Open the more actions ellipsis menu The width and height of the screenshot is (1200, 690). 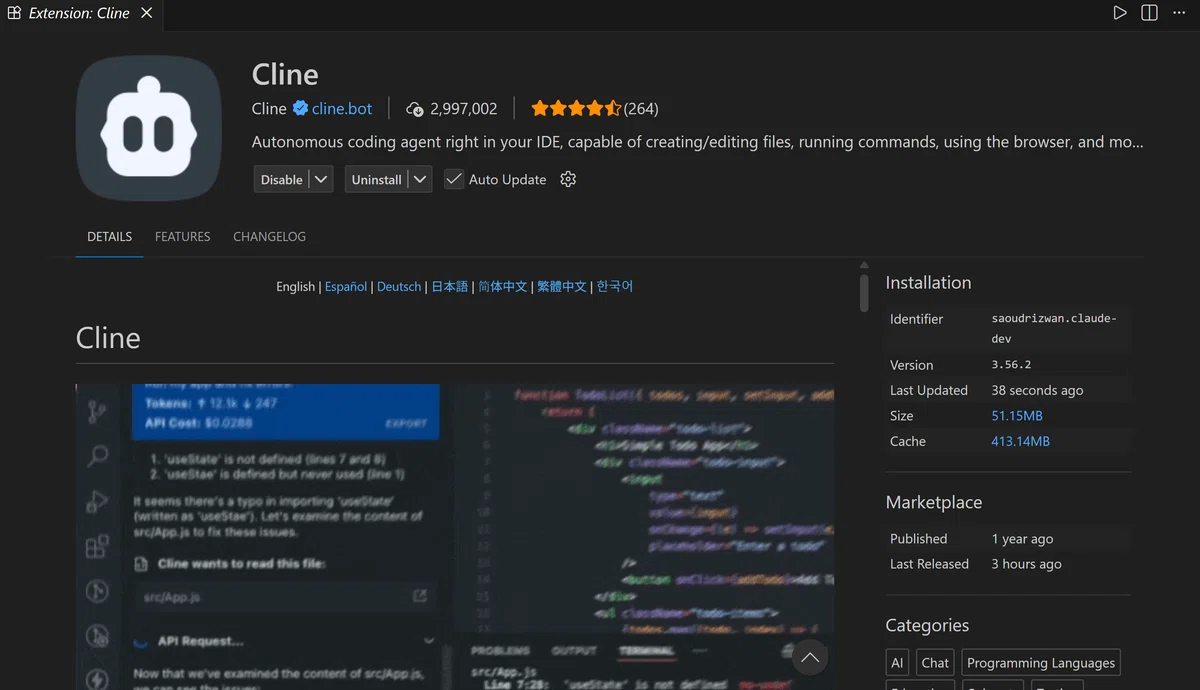1180,13
